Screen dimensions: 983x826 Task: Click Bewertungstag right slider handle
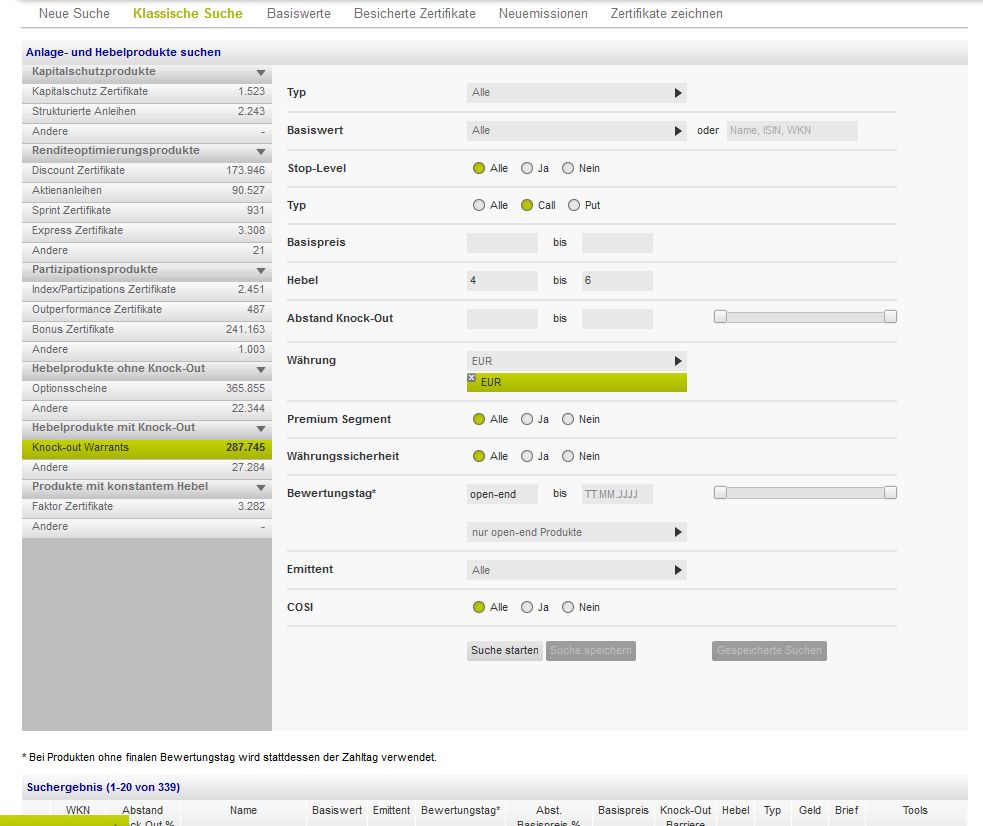[890, 493]
